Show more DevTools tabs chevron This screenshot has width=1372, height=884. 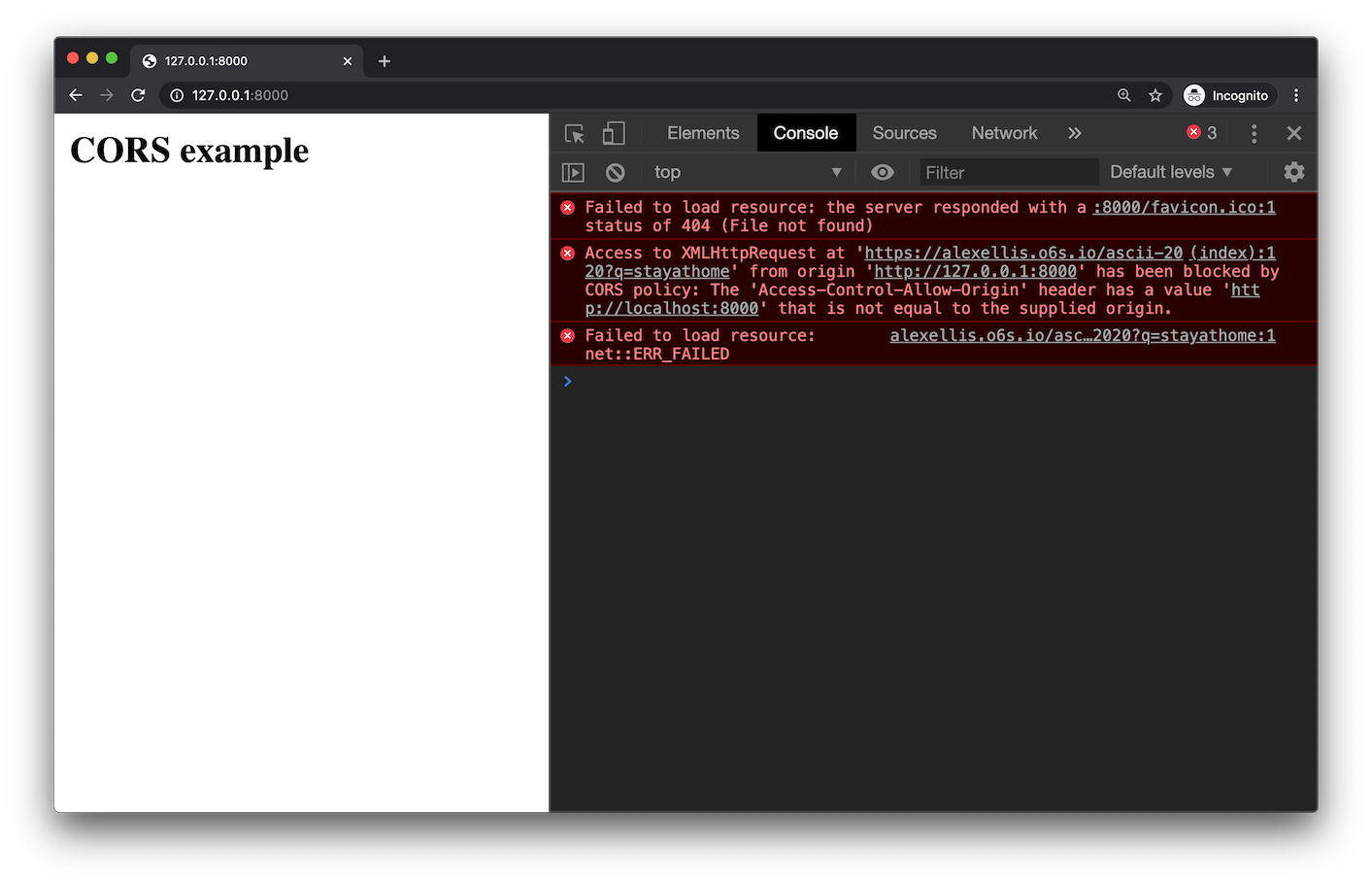click(1075, 133)
